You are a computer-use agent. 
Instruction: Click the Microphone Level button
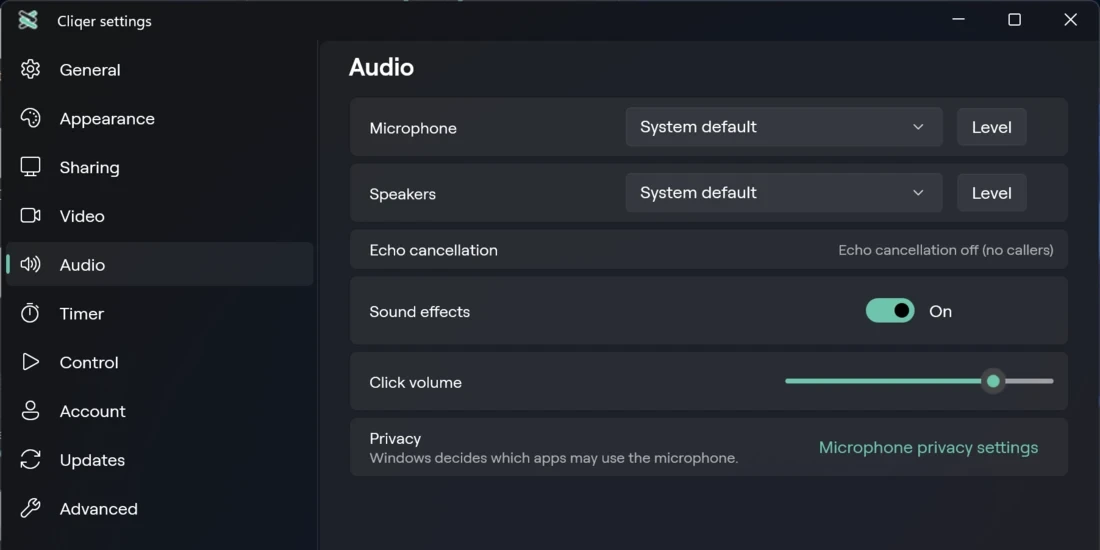[991, 127]
